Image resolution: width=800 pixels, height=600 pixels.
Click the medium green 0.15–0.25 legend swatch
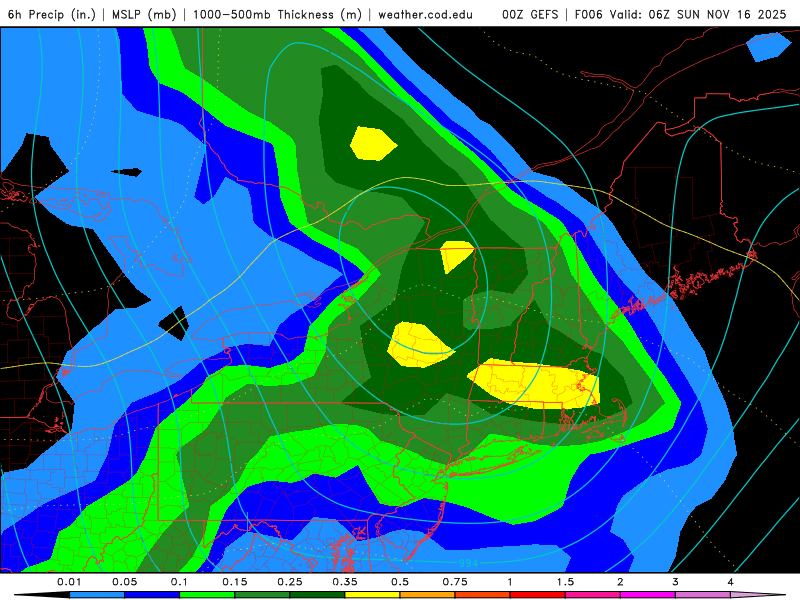tap(262, 595)
